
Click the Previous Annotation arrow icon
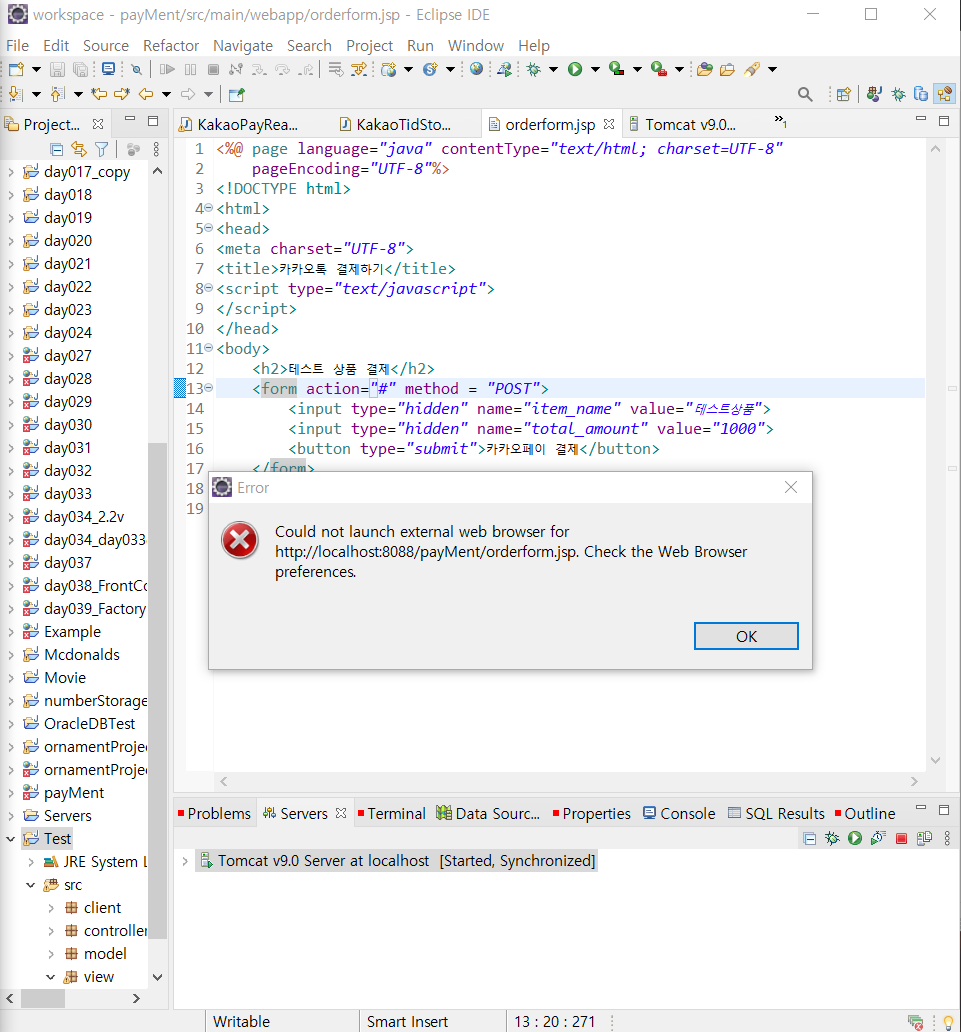coord(57,94)
